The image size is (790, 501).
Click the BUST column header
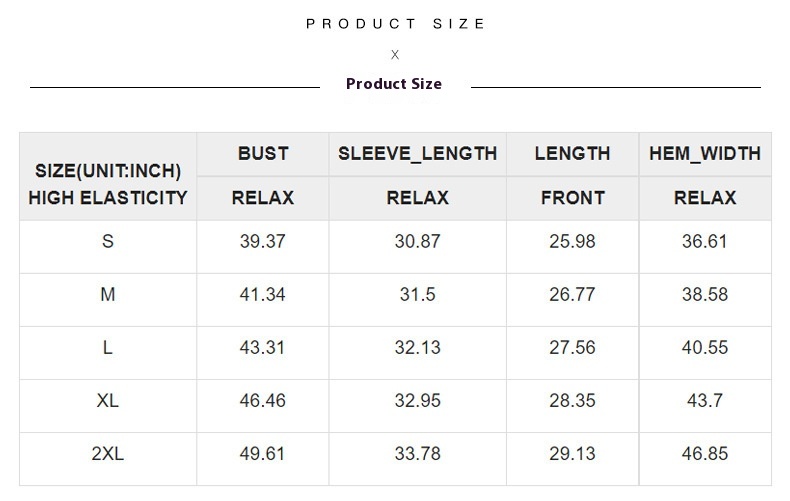tap(263, 154)
